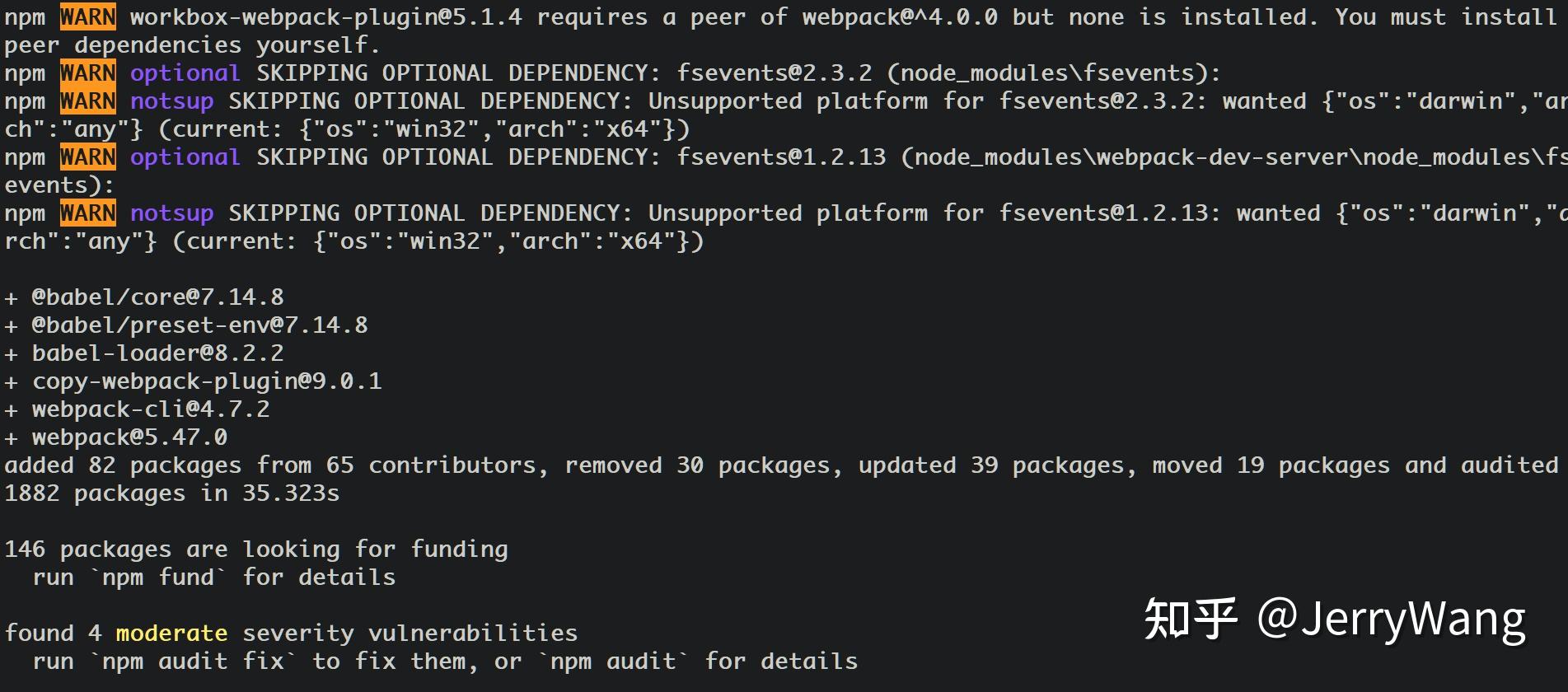Click the last orange WARN label
1568x692 pixels.
tap(88, 213)
